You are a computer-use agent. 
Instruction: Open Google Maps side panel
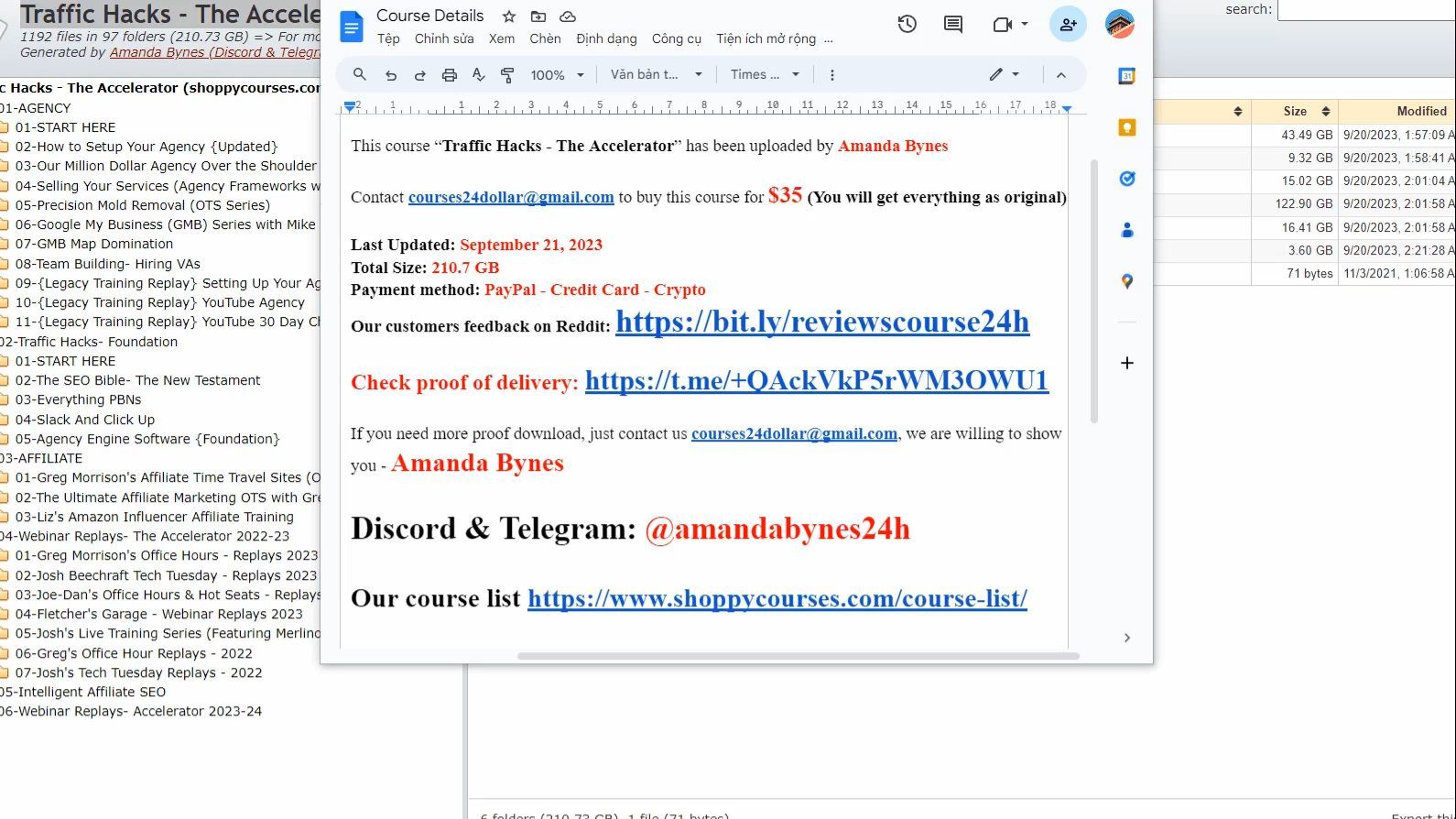click(1127, 281)
